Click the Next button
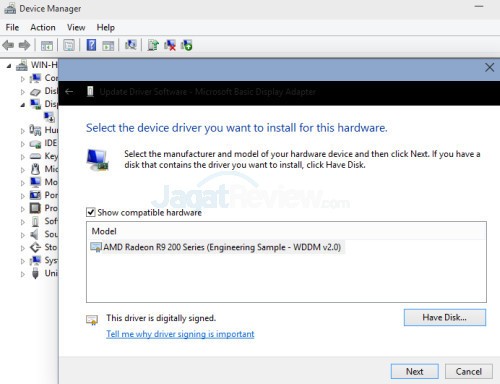Screen dimensions: 500x384 (414, 371)
